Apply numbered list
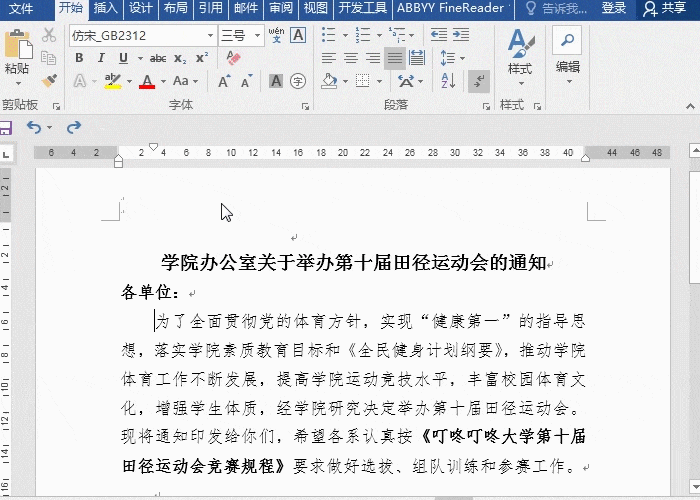The width and height of the screenshot is (700, 500). click(362, 35)
